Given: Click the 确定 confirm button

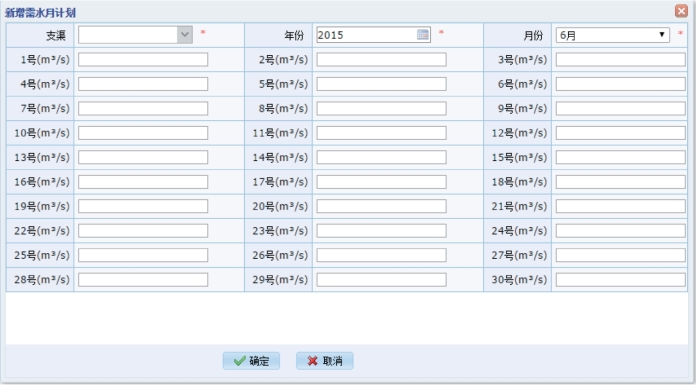Looking at the screenshot, I should (251, 361).
